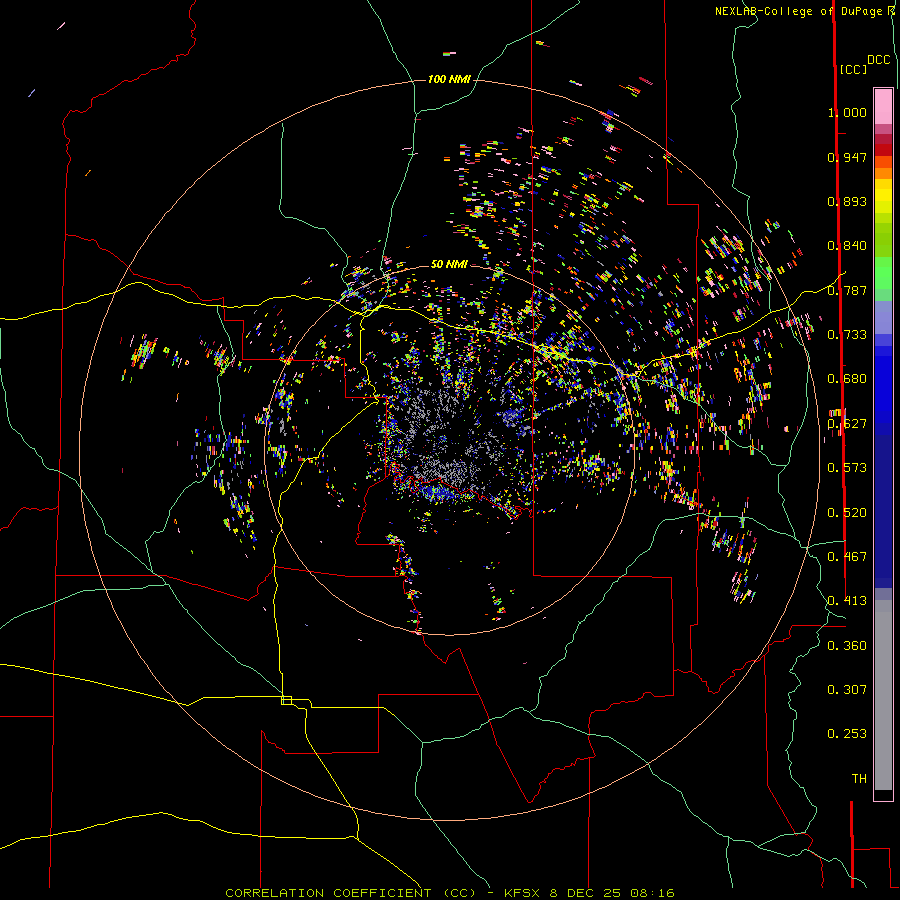The height and width of the screenshot is (900, 900).
Task: Click the [CC] legend unit label
Action: pos(853,69)
